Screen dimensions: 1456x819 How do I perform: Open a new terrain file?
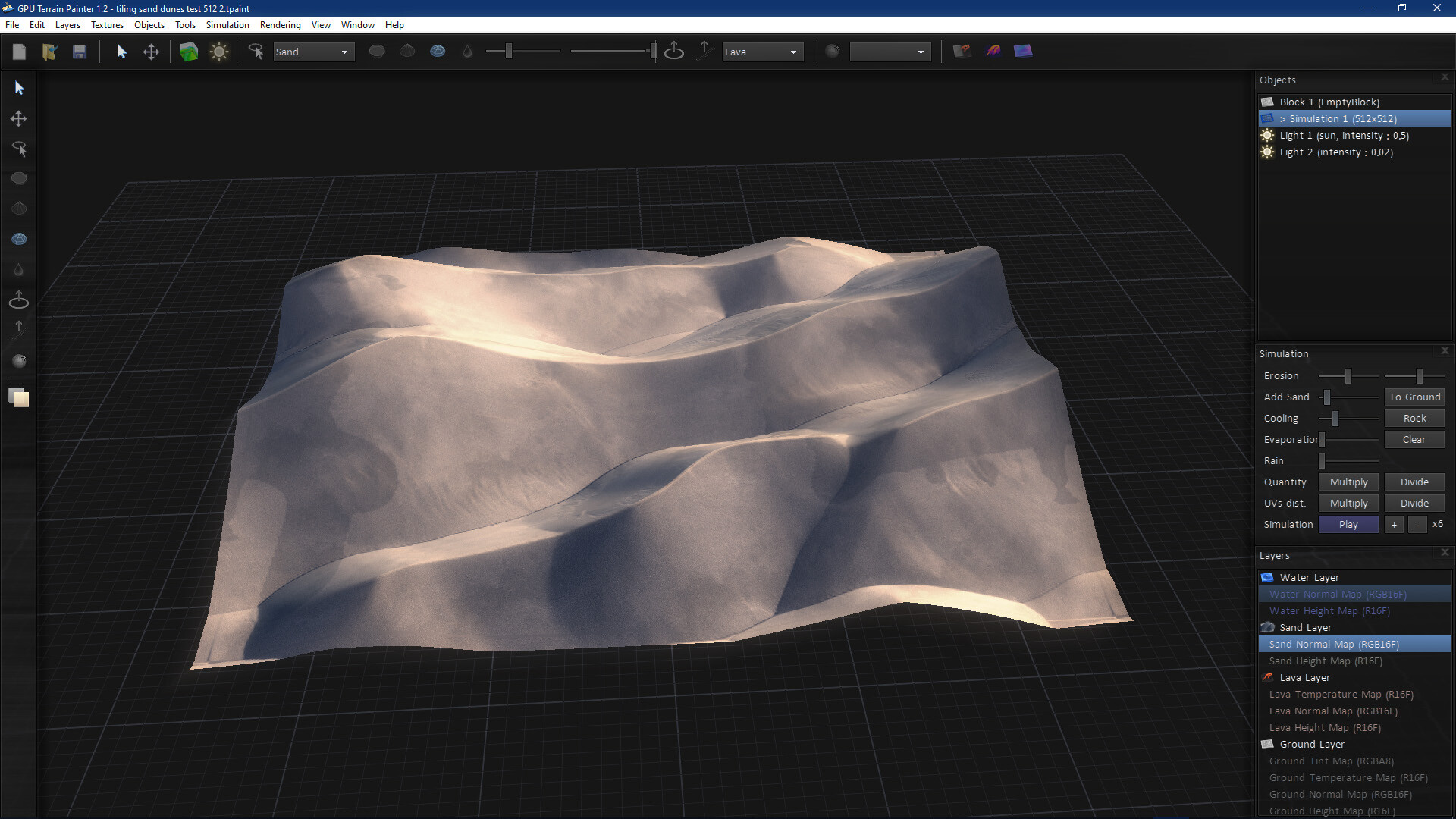coord(19,51)
